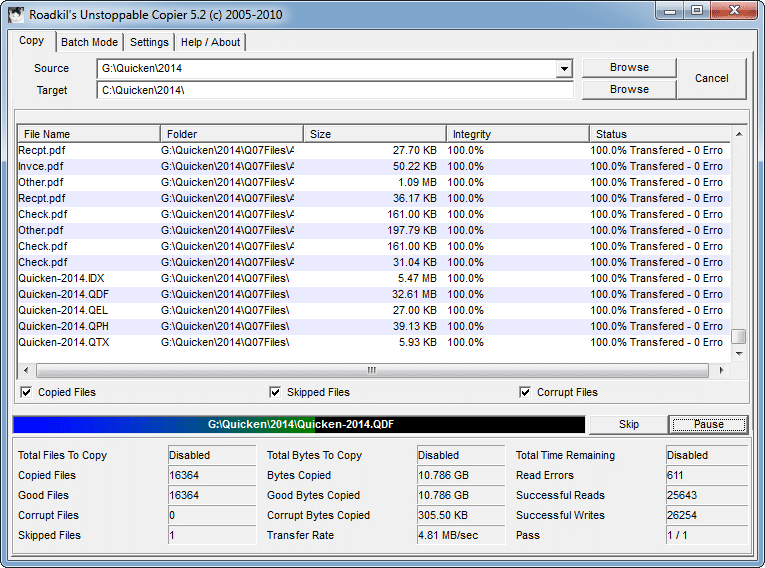This screenshot has height=568, width=765.
Task: Skip the current file
Action: [x=628, y=424]
